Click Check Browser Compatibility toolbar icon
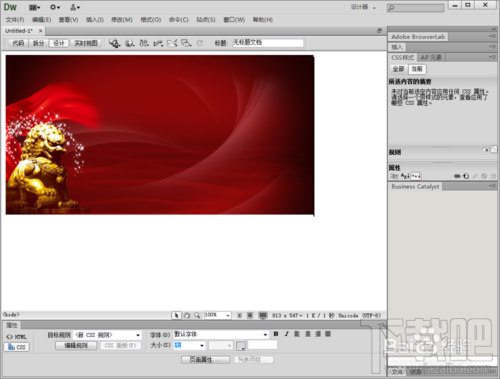The image size is (500, 379). pyautogui.click(x=172, y=43)
